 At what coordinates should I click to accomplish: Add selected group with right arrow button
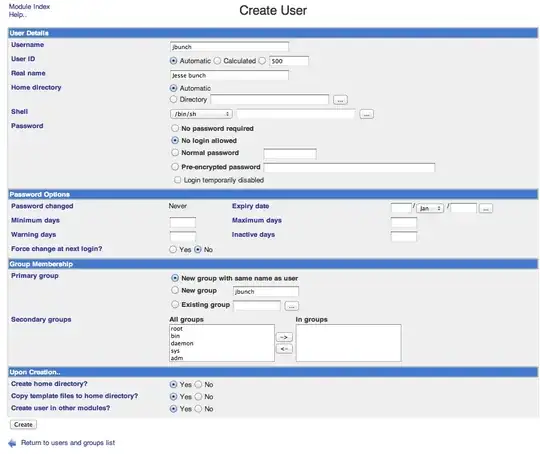click(x=284, y=337)
